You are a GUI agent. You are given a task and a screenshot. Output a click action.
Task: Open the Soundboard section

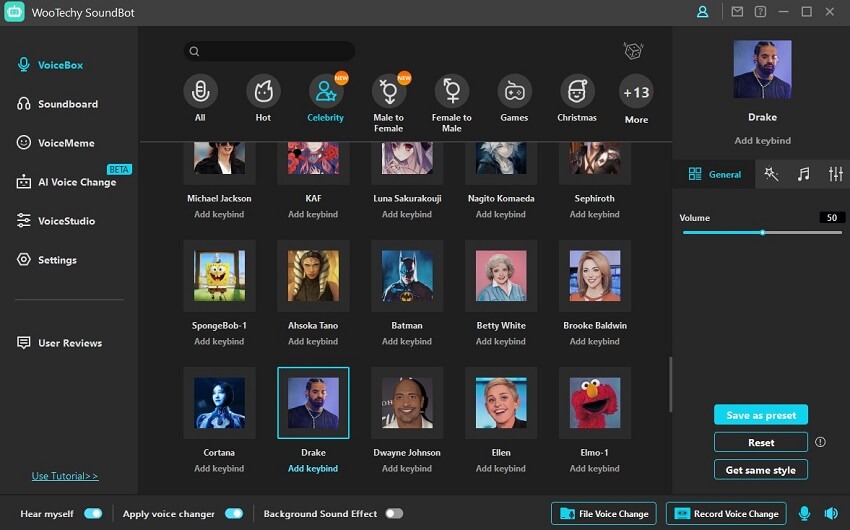(x=68, y=104)
